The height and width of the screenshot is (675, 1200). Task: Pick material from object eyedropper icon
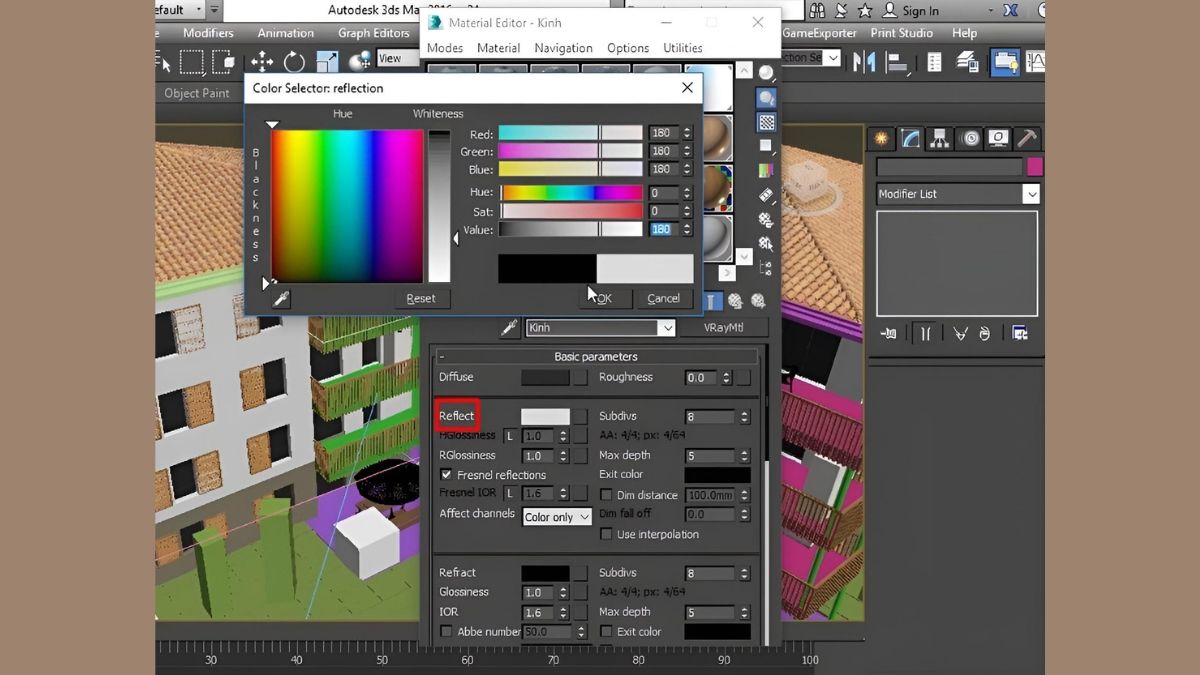tap(509, 327)
